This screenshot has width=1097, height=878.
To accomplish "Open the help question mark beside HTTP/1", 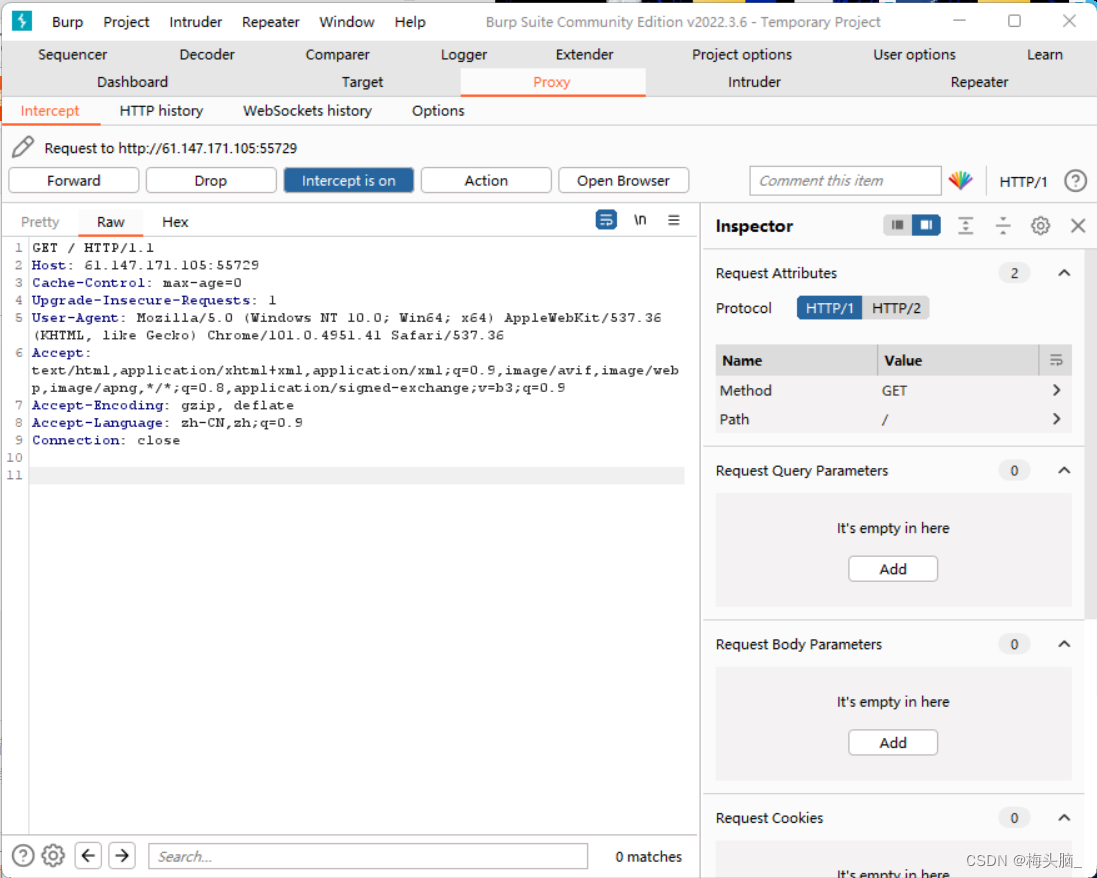I will click(x=1075, y=181).
